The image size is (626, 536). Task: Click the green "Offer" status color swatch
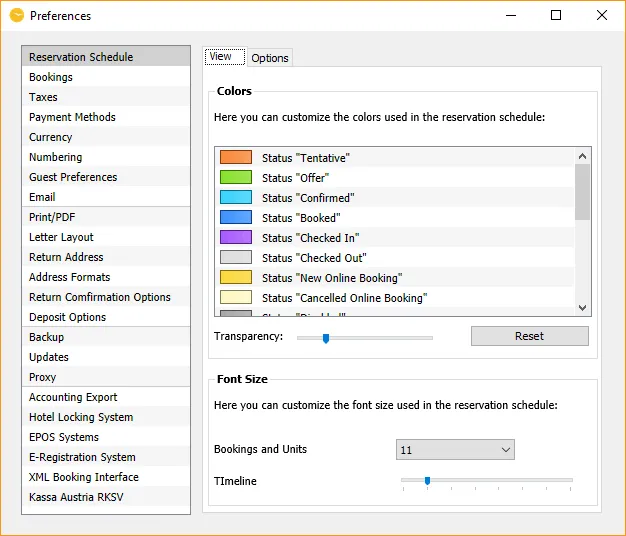pos(236,177)
